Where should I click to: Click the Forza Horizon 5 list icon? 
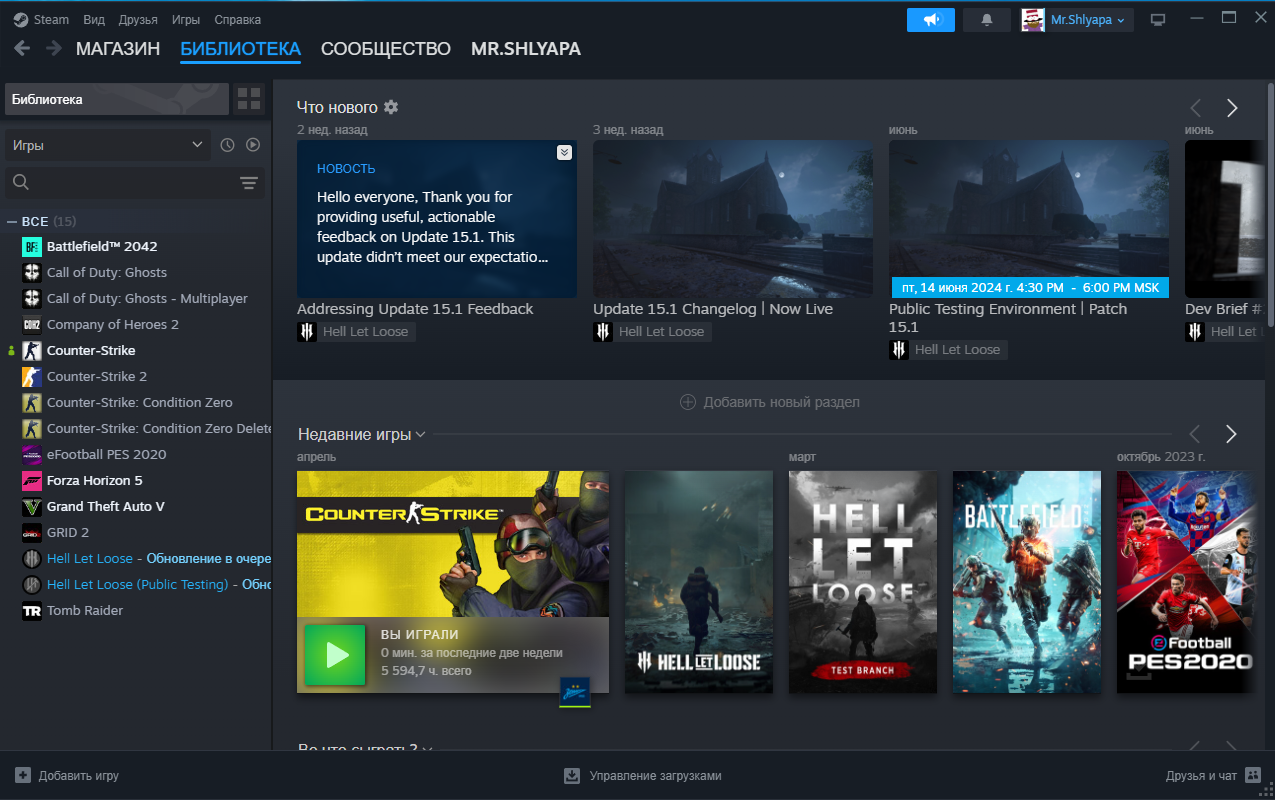[32, 481]
